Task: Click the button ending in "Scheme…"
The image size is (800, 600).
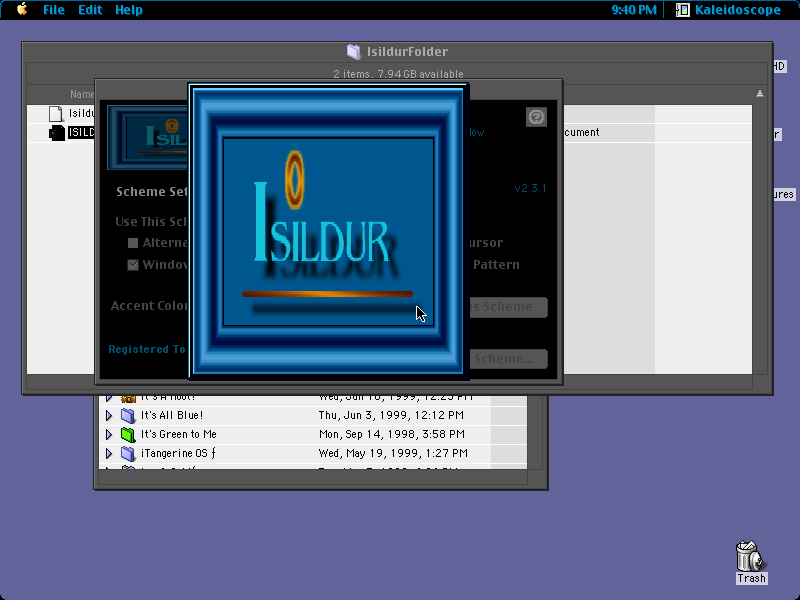Action: click(508, 359)
